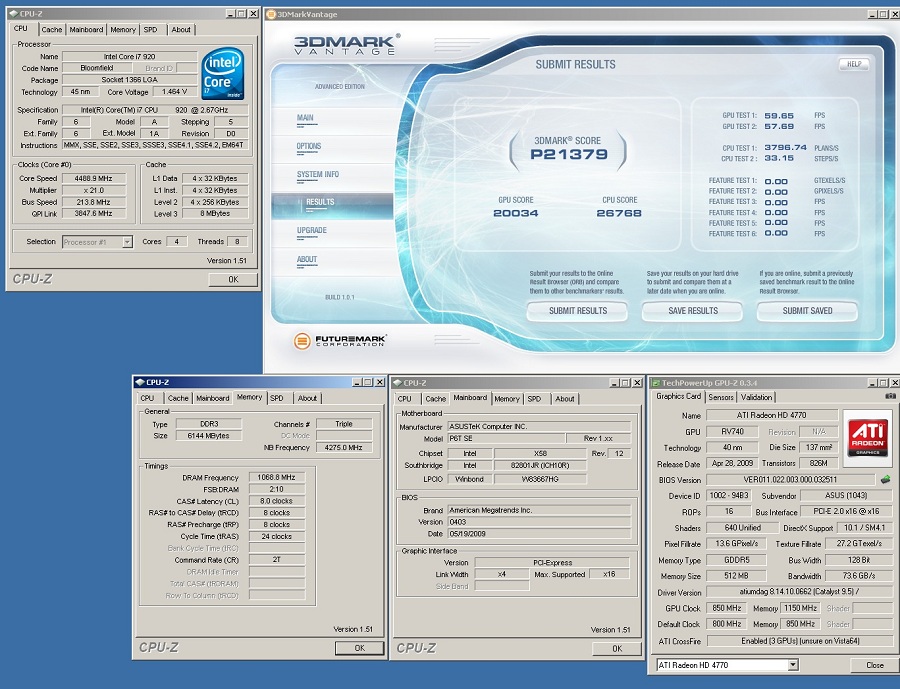Open OPTIONS in 3DMark Vantage menu

[x=309, y=146]
